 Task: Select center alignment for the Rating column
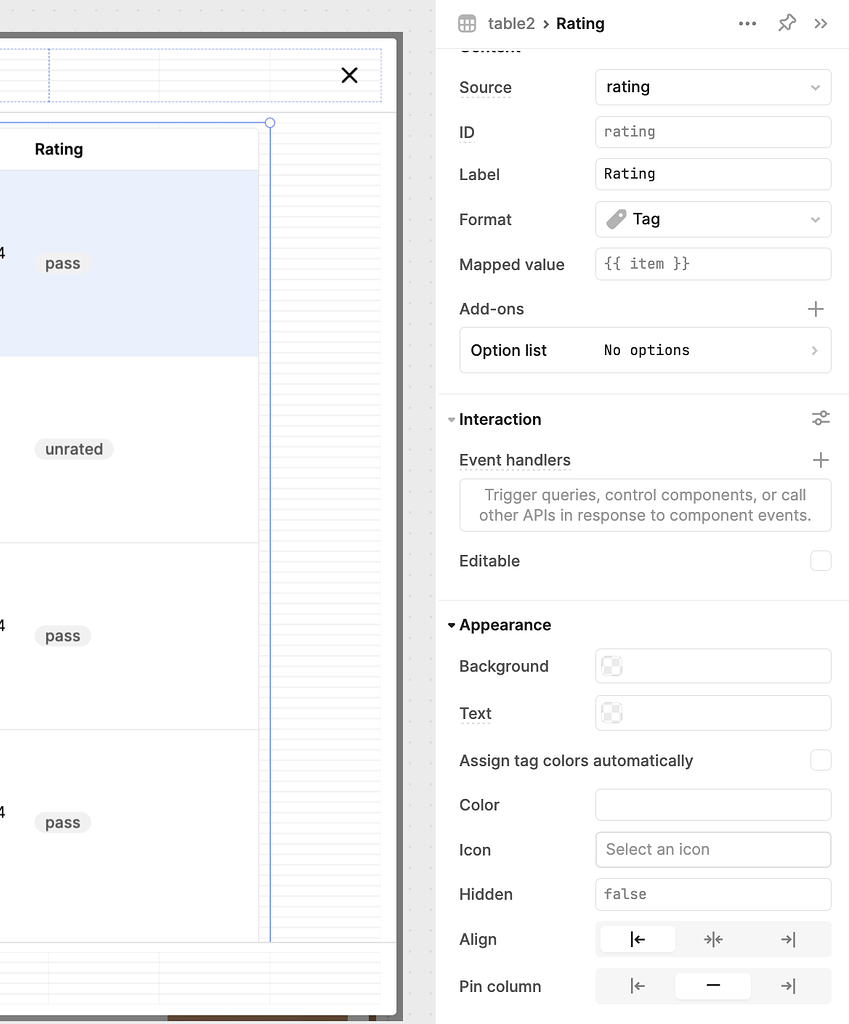pos(713,939)
